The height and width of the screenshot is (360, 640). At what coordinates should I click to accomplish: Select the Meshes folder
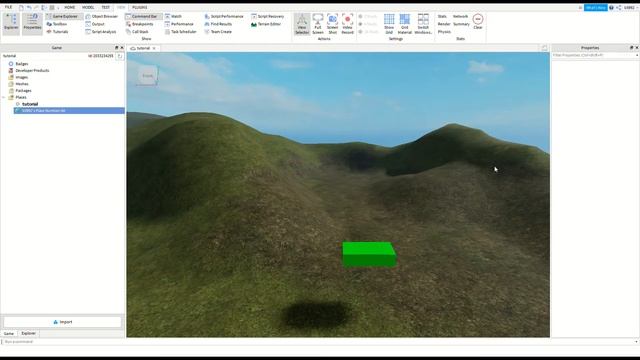click(x=22, y=84)
